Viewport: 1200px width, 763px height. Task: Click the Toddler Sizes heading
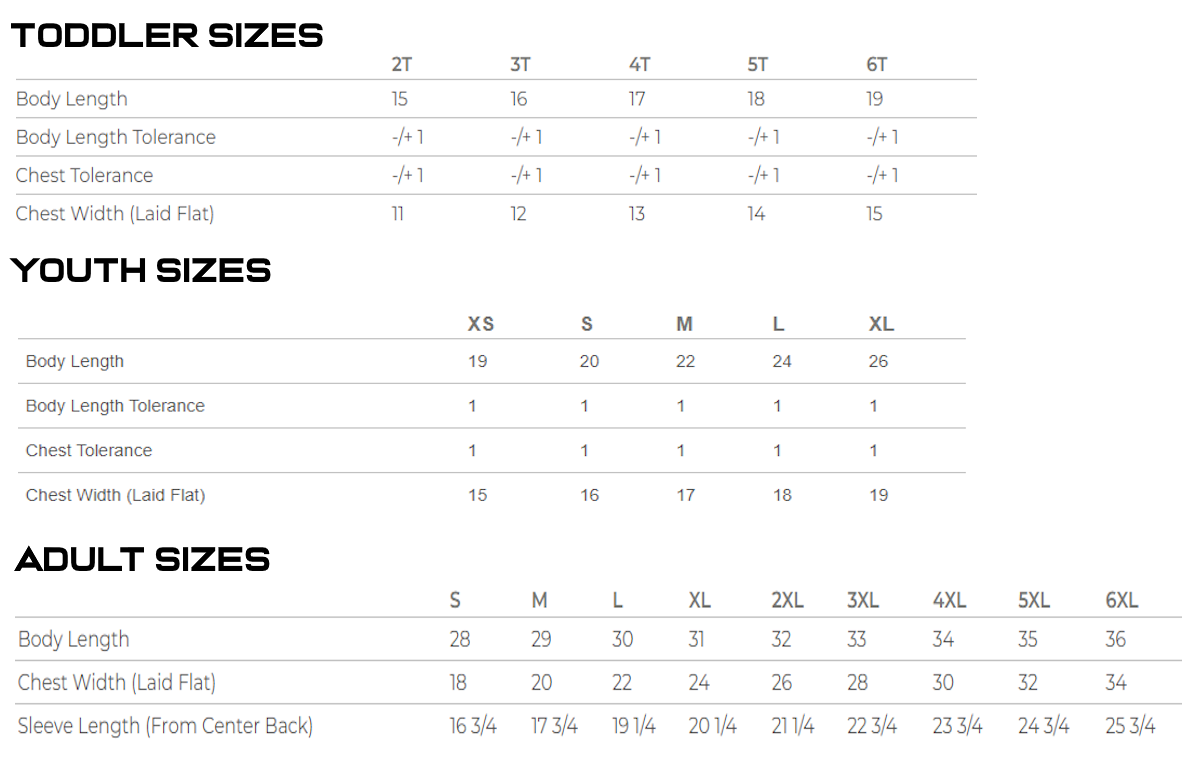coord(167,36)
